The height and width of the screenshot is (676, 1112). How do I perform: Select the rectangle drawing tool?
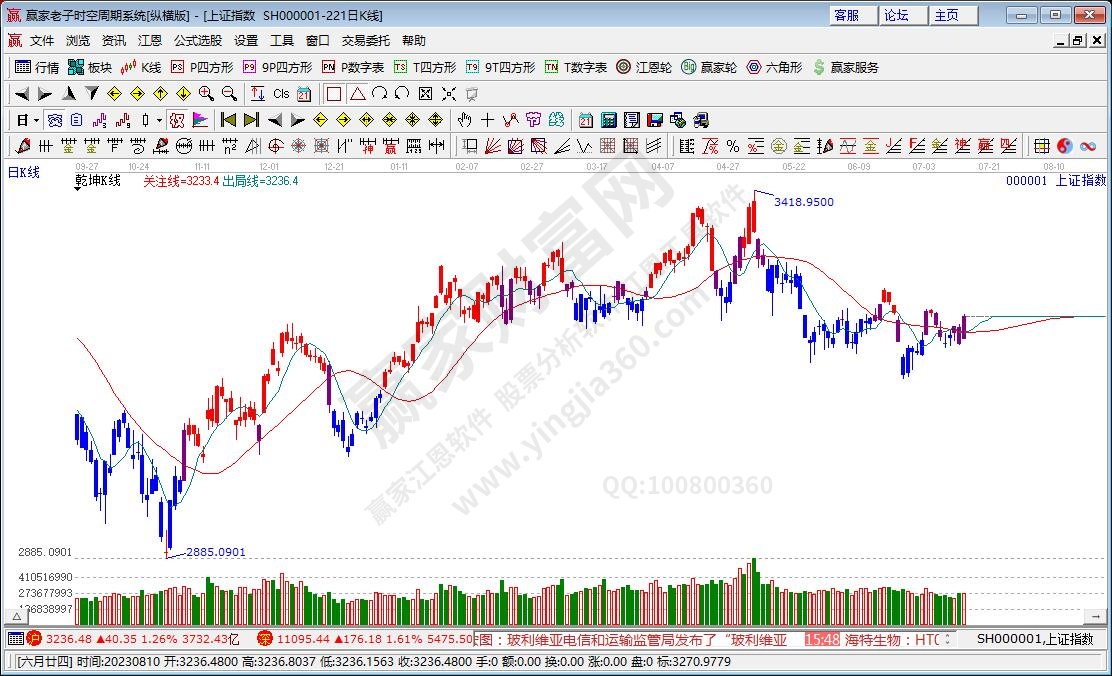(334, 94)
